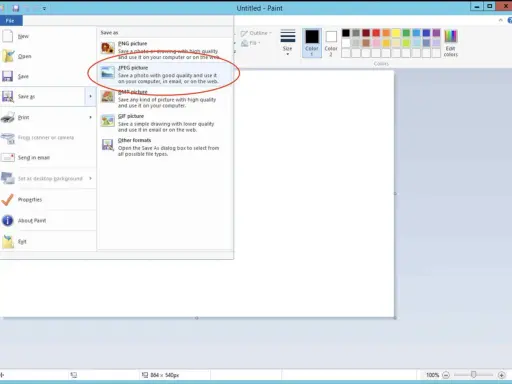Click the PNG picture format icon

tap(108, 48)
